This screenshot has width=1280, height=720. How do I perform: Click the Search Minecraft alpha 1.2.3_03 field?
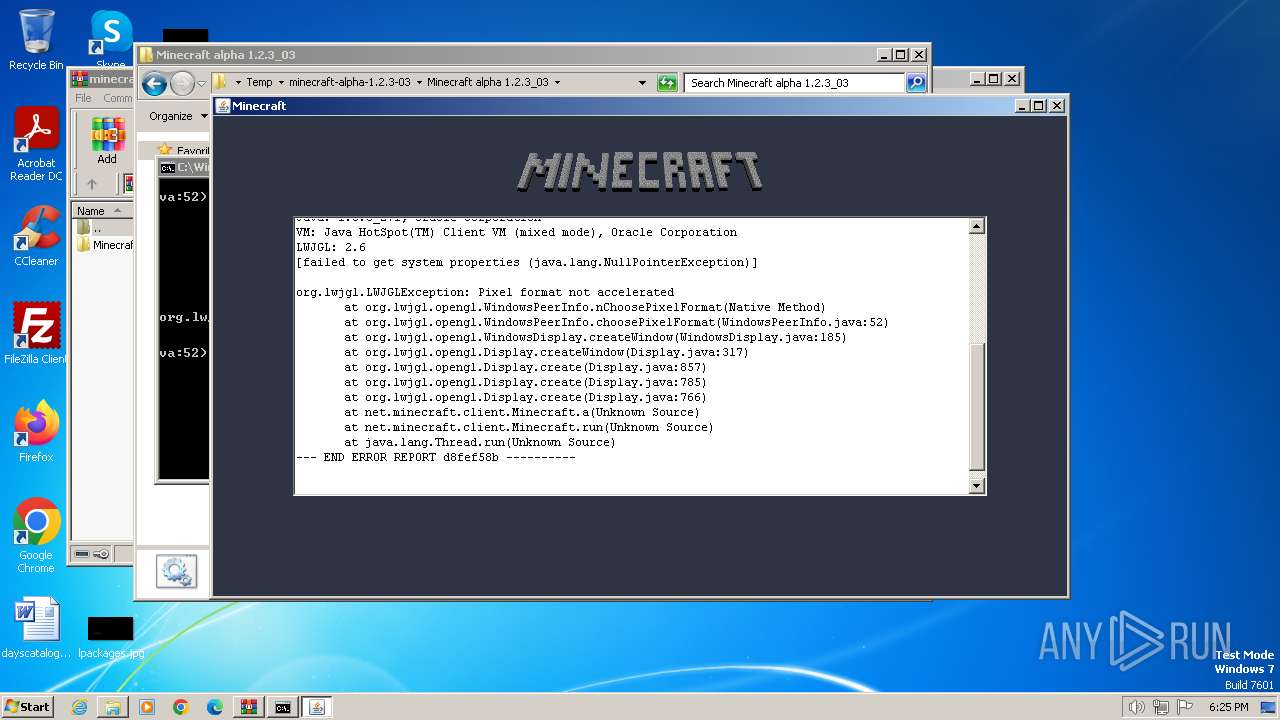coord(795,83)
